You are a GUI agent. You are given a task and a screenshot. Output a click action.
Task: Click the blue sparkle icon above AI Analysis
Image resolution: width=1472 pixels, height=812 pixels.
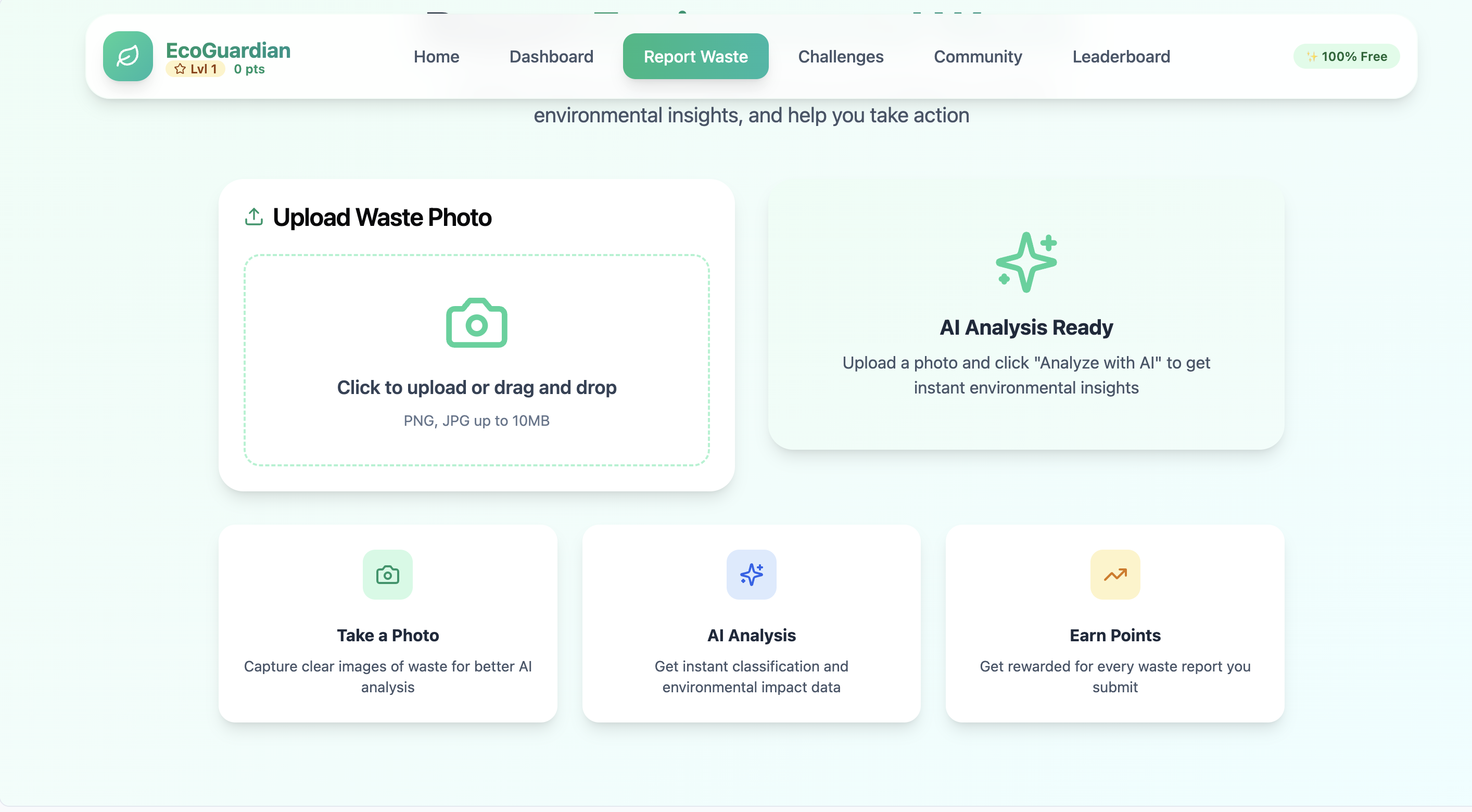tap(751, 574)
